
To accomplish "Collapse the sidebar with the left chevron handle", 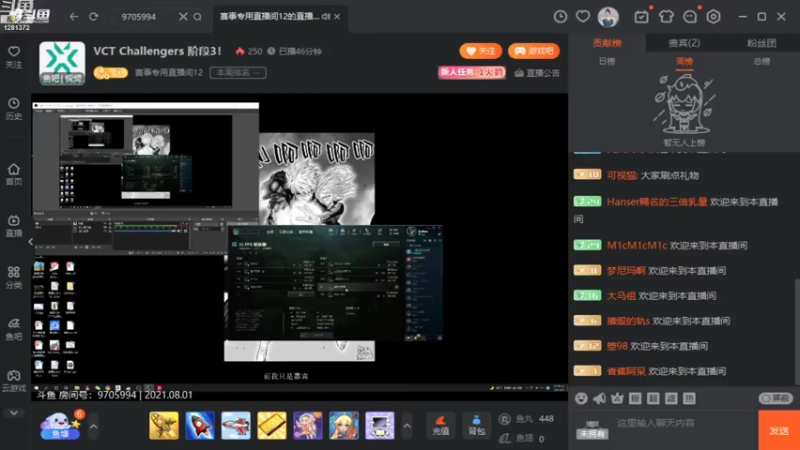I will [x=31, y=241].
